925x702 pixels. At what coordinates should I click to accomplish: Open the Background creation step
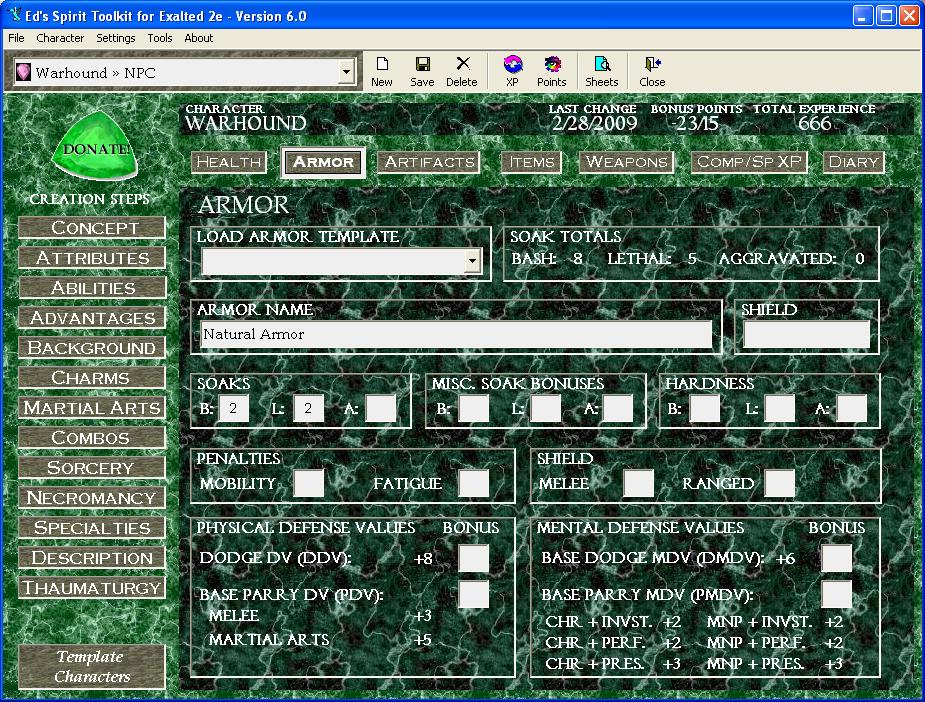click(x=92, y=348)
